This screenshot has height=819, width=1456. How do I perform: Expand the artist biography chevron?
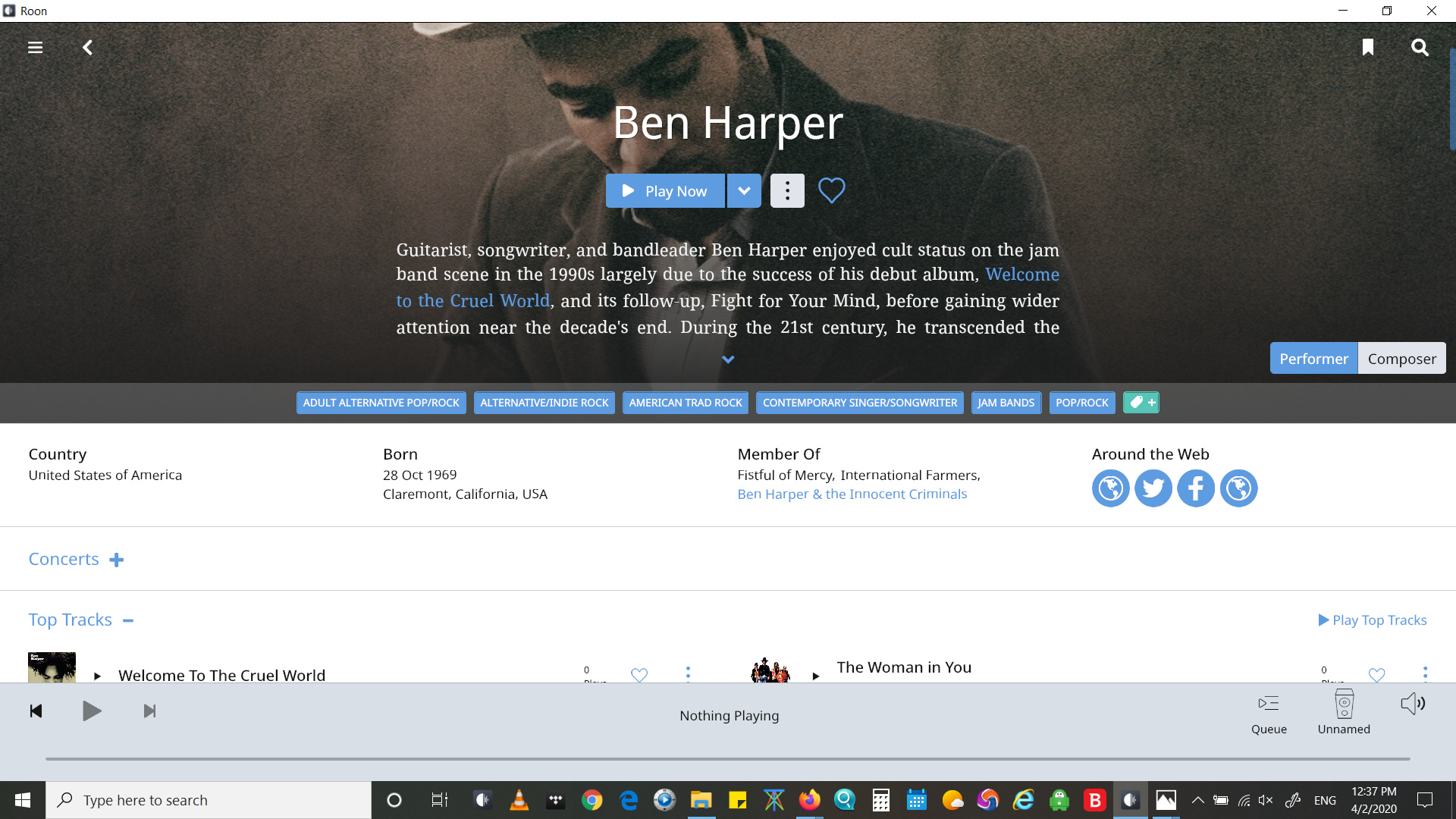(728, 359)
